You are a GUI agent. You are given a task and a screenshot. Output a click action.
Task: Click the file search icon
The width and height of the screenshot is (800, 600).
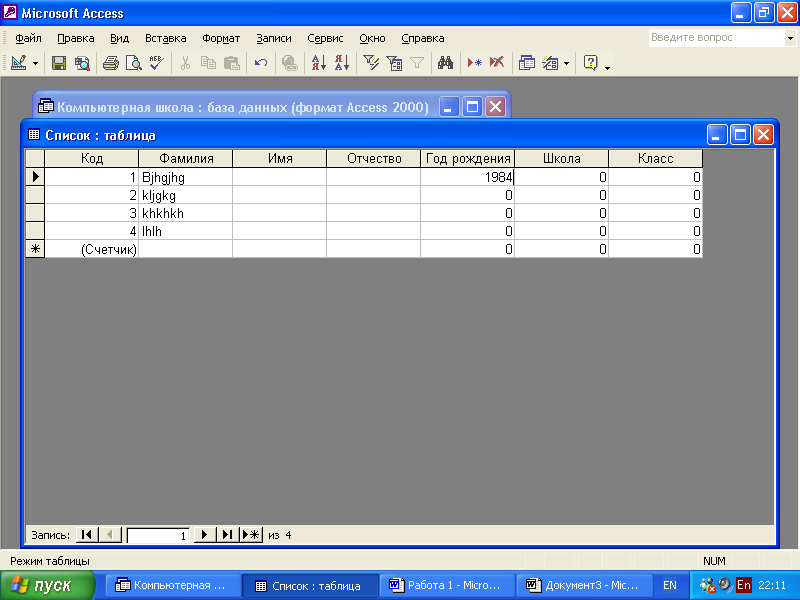tap(82, 63)
